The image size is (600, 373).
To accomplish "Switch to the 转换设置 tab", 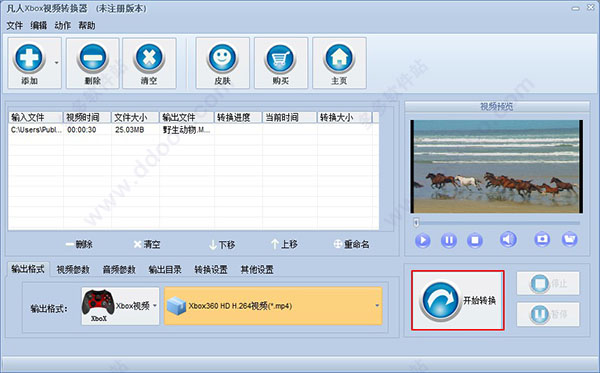I will 211,270.
